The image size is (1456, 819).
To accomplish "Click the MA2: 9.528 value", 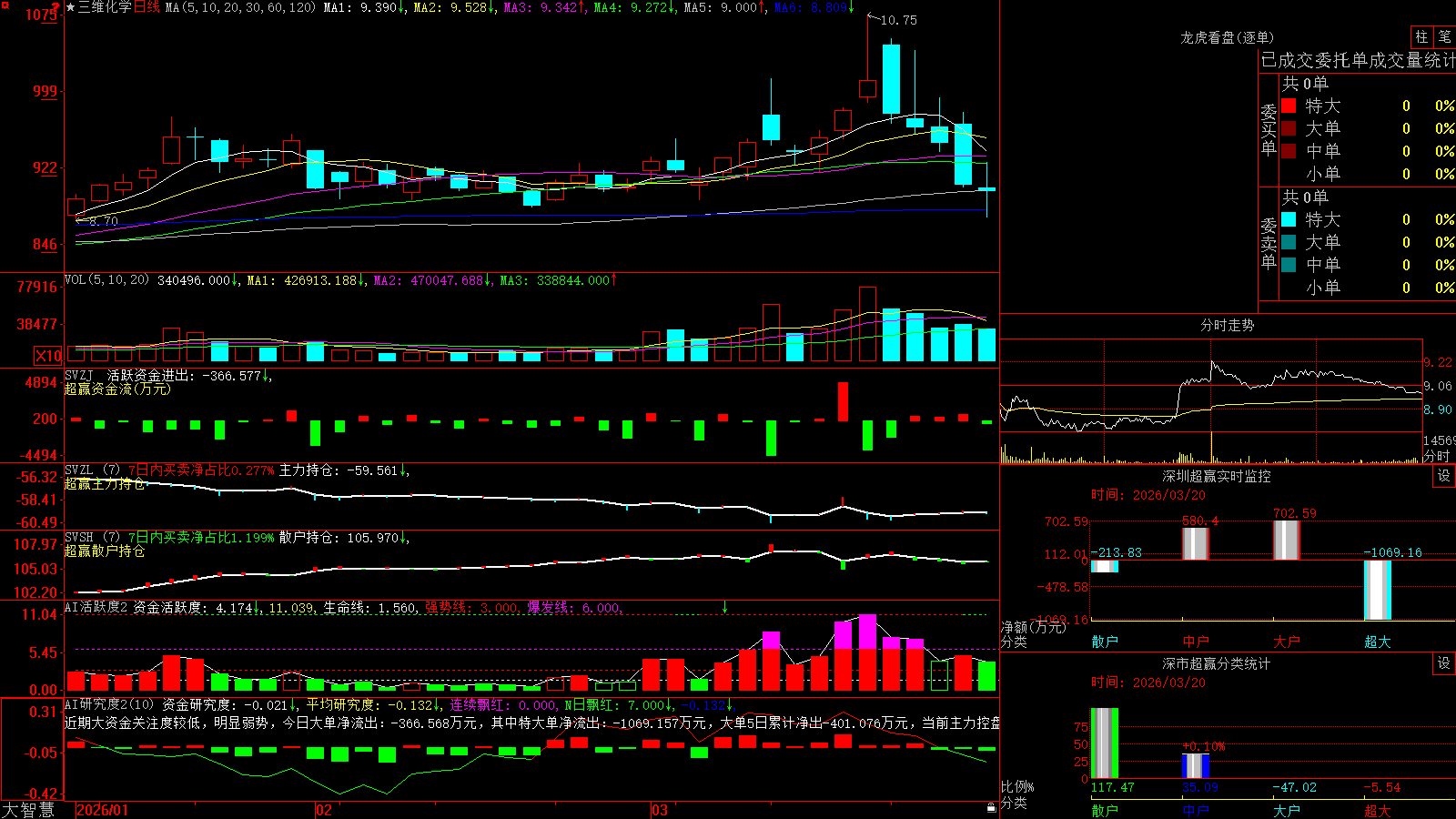I will [454, 7].
